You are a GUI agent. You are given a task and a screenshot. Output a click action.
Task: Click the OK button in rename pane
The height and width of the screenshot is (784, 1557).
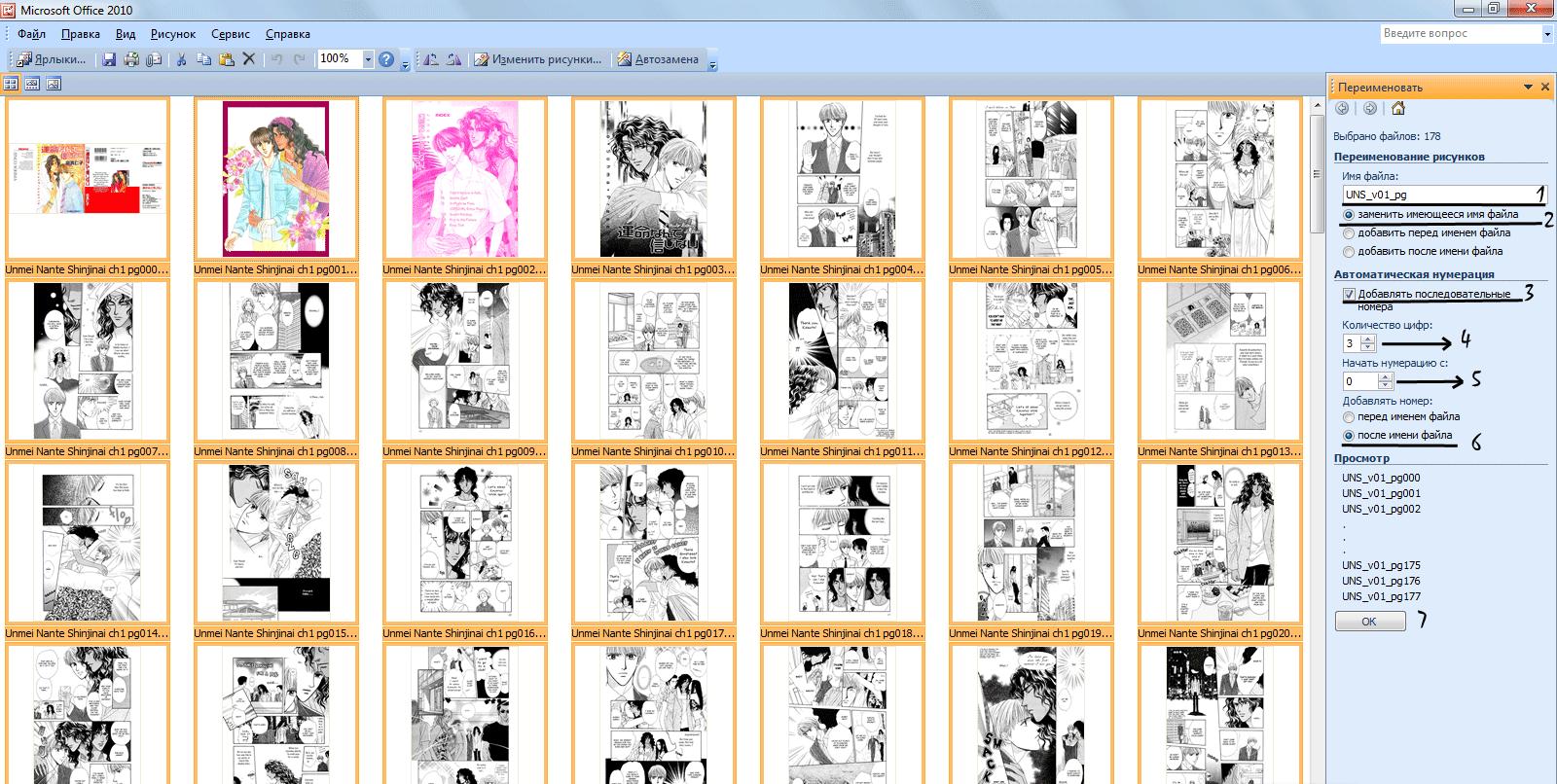[1369, 622]
